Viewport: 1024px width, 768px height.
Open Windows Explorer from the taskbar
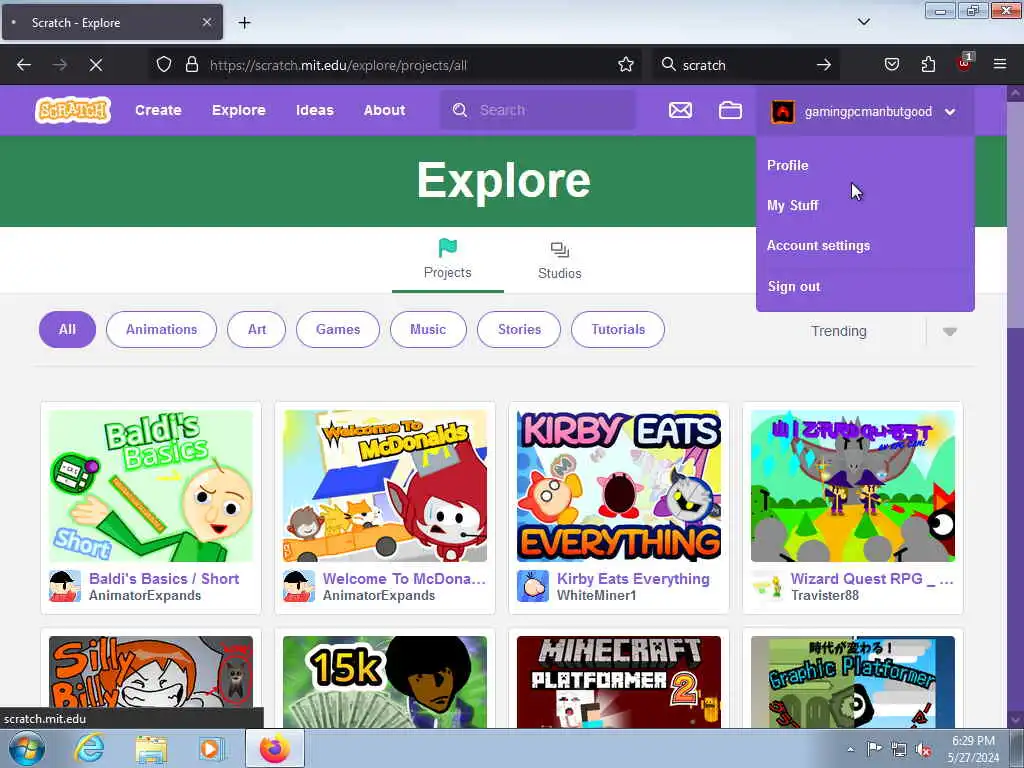(x=151, y=749)
